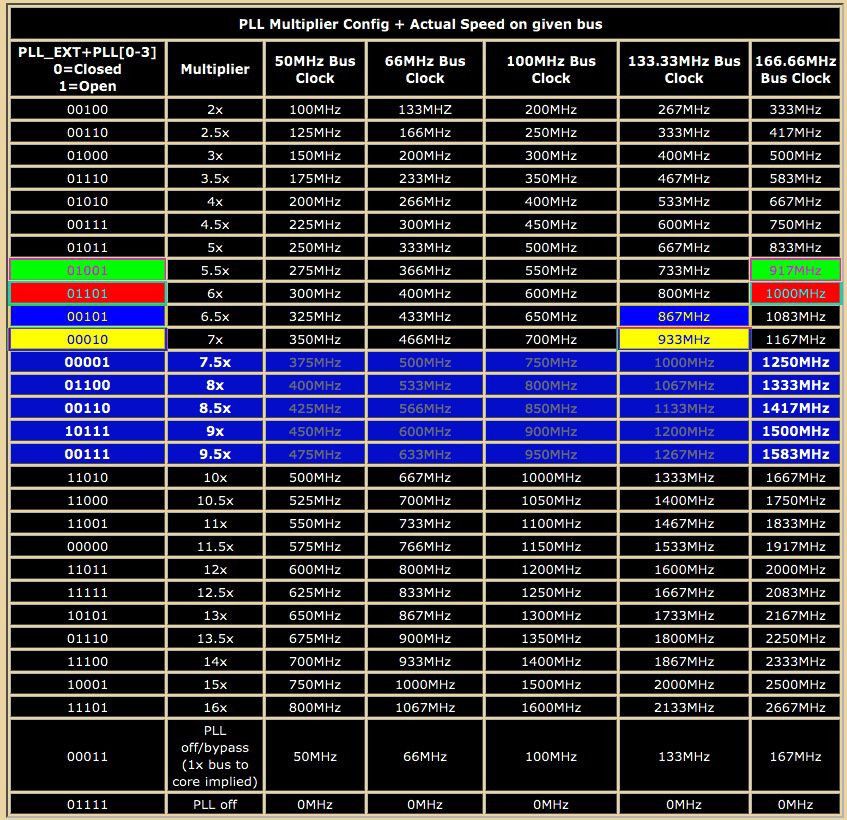Select the '66MHz Bus Clock' column header

pos(425,69)
